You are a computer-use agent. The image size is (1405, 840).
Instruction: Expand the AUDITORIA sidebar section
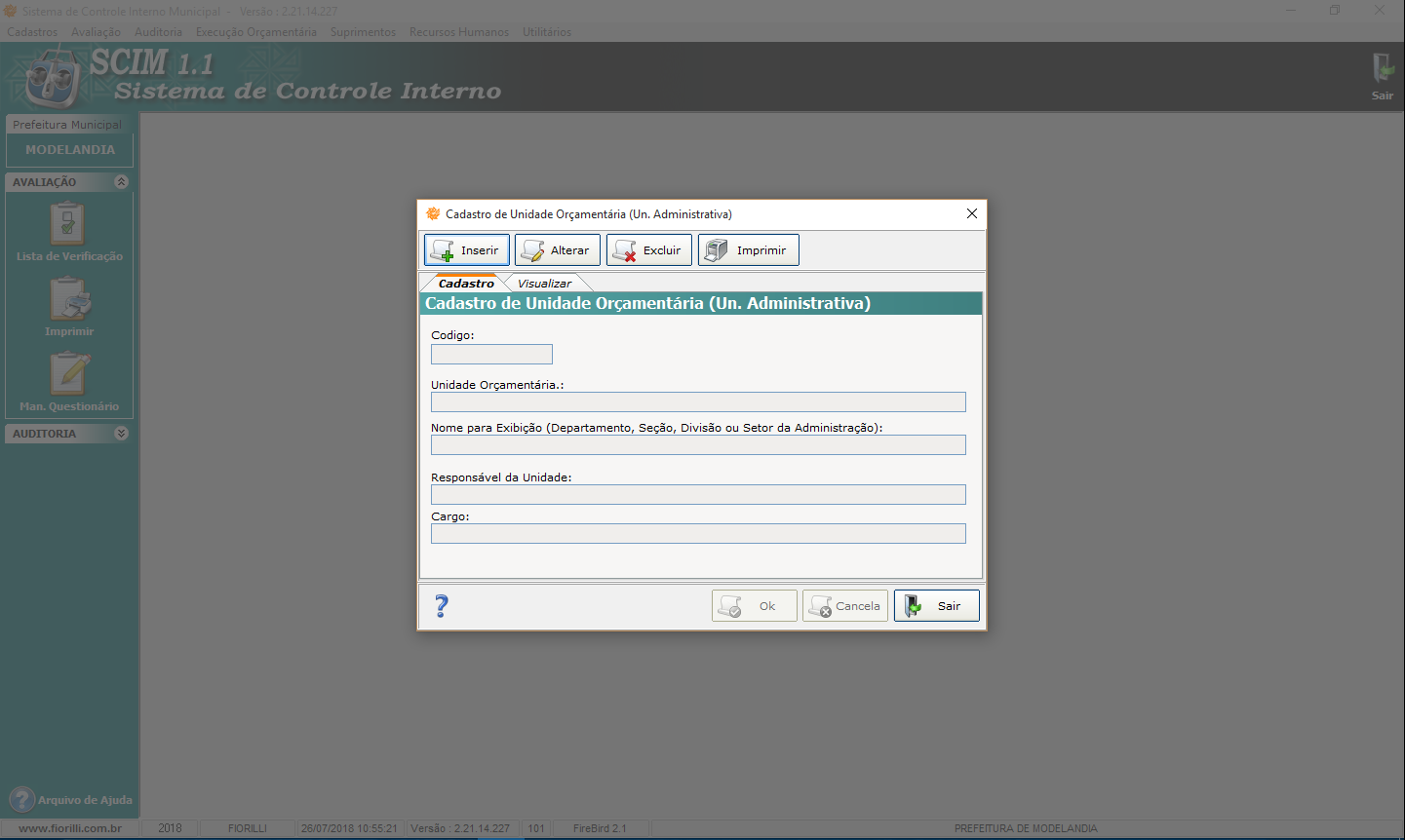point(121,434)
